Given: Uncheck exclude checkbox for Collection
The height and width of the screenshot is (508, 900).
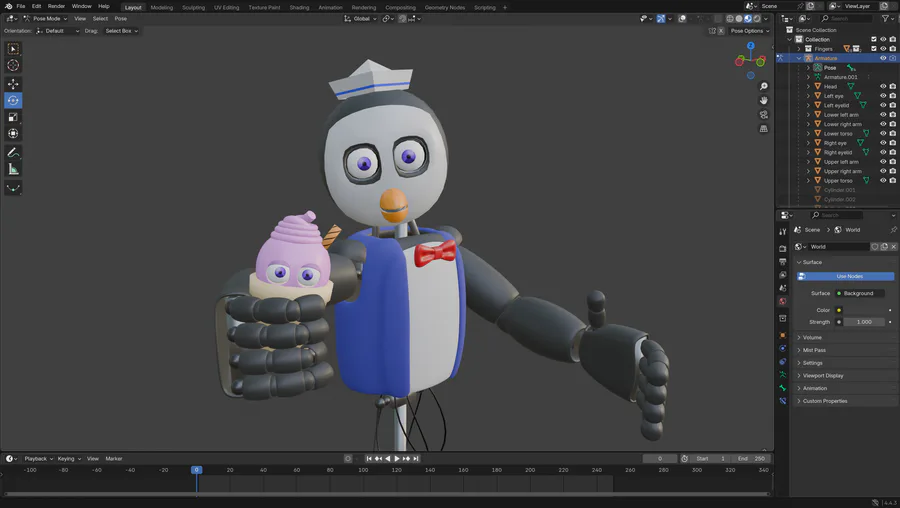Looking at the screenshot, I should 874,39.
